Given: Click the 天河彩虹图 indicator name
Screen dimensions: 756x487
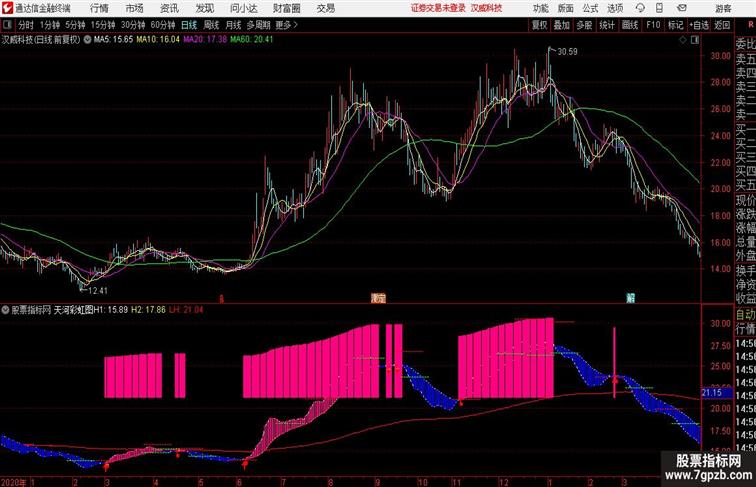Looking at the screenshot, I should click(x=73, y=310).
